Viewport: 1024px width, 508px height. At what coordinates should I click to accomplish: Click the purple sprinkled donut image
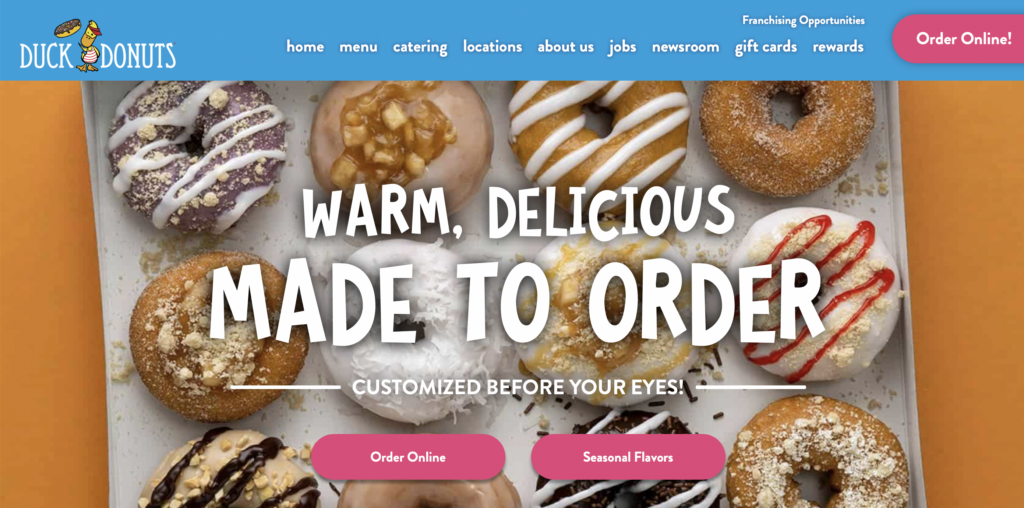(197, 155)
